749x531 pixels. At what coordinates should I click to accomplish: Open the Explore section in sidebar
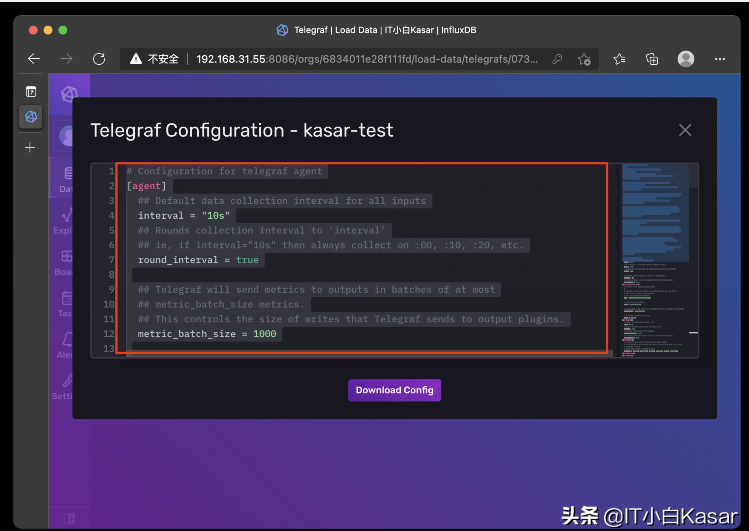click(64, 221)
